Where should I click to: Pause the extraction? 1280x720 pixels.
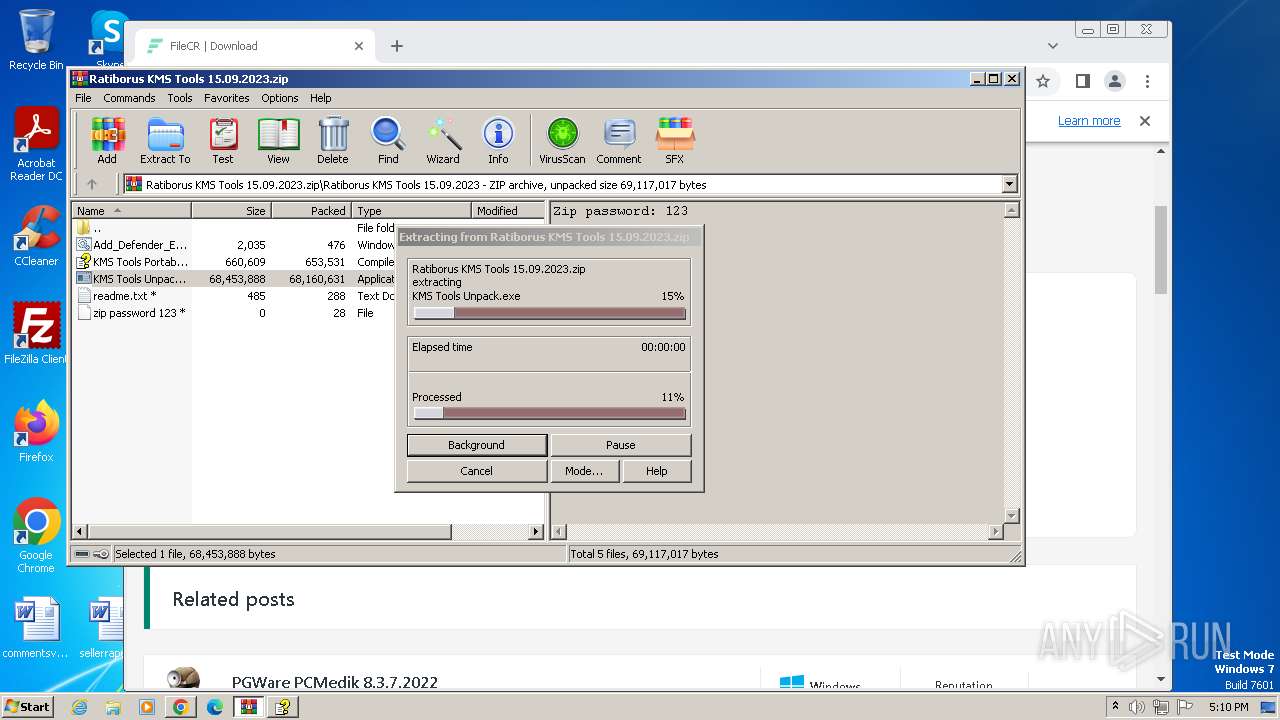(x=620, y=445)
